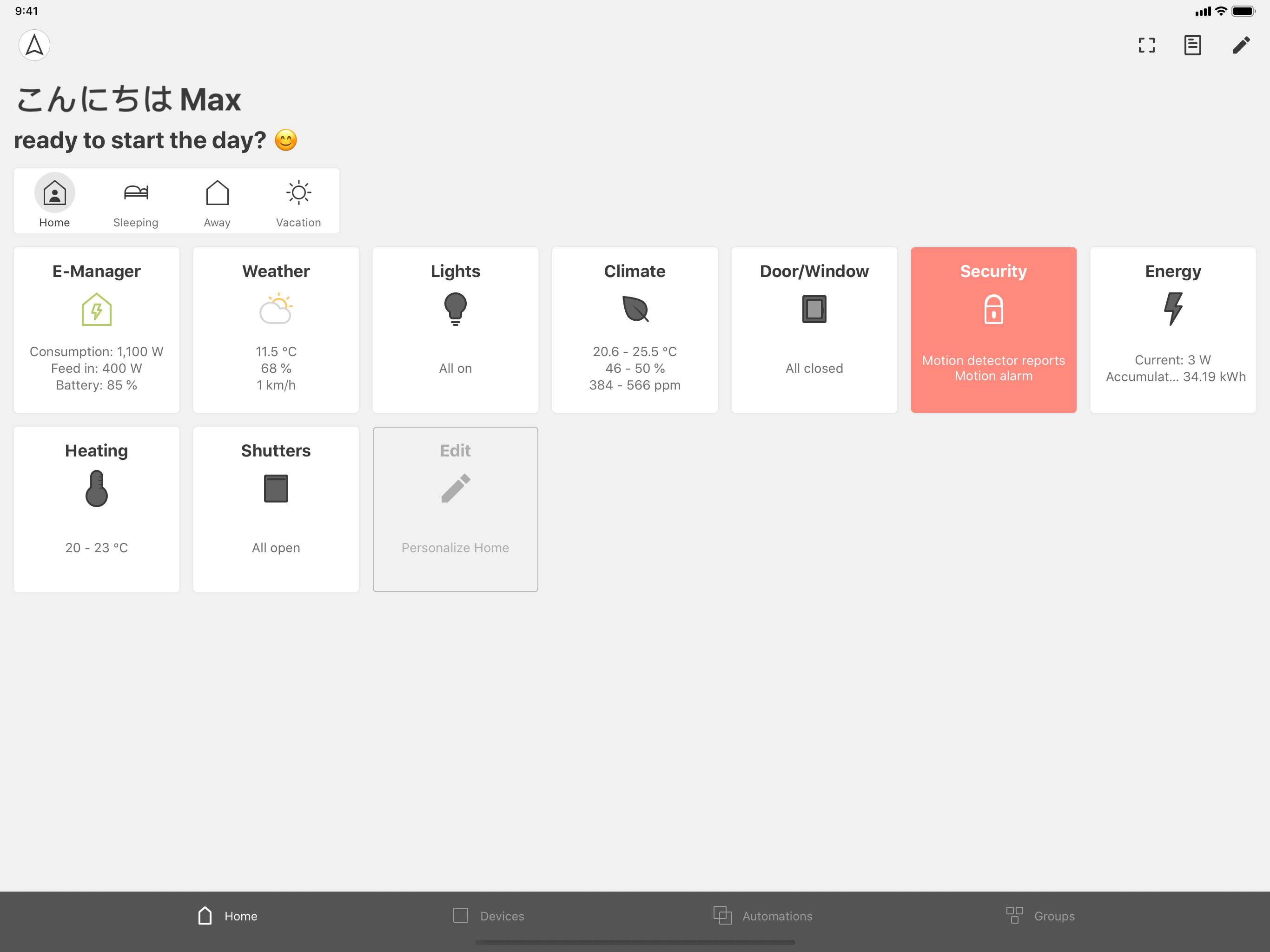Viewport: 1270px width, 952px height.
Task: Tap the Energy lightning bolt icon
Action: [1173, 309]
